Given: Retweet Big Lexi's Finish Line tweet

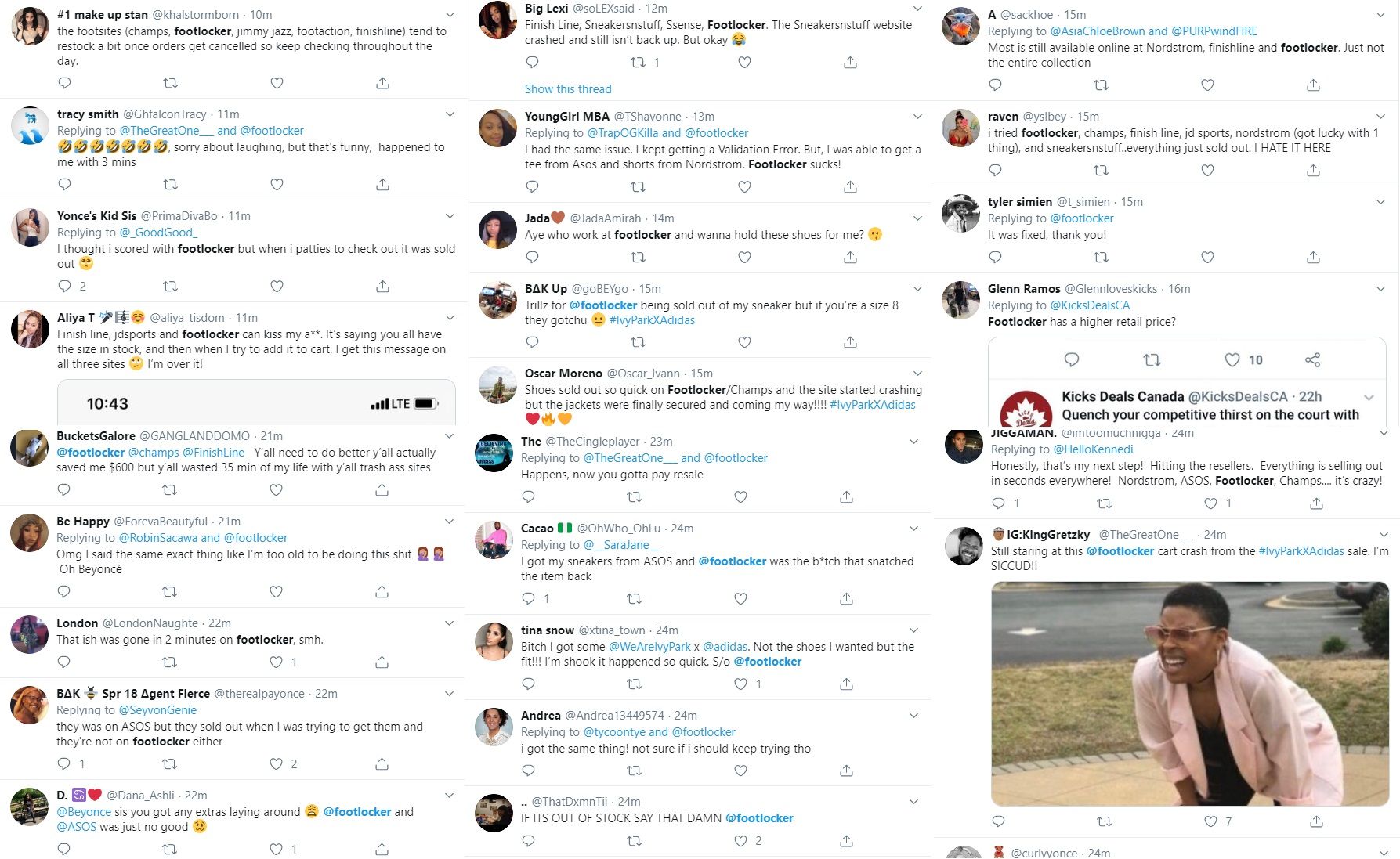Looking at the screenshot, I should coord(638,63).
